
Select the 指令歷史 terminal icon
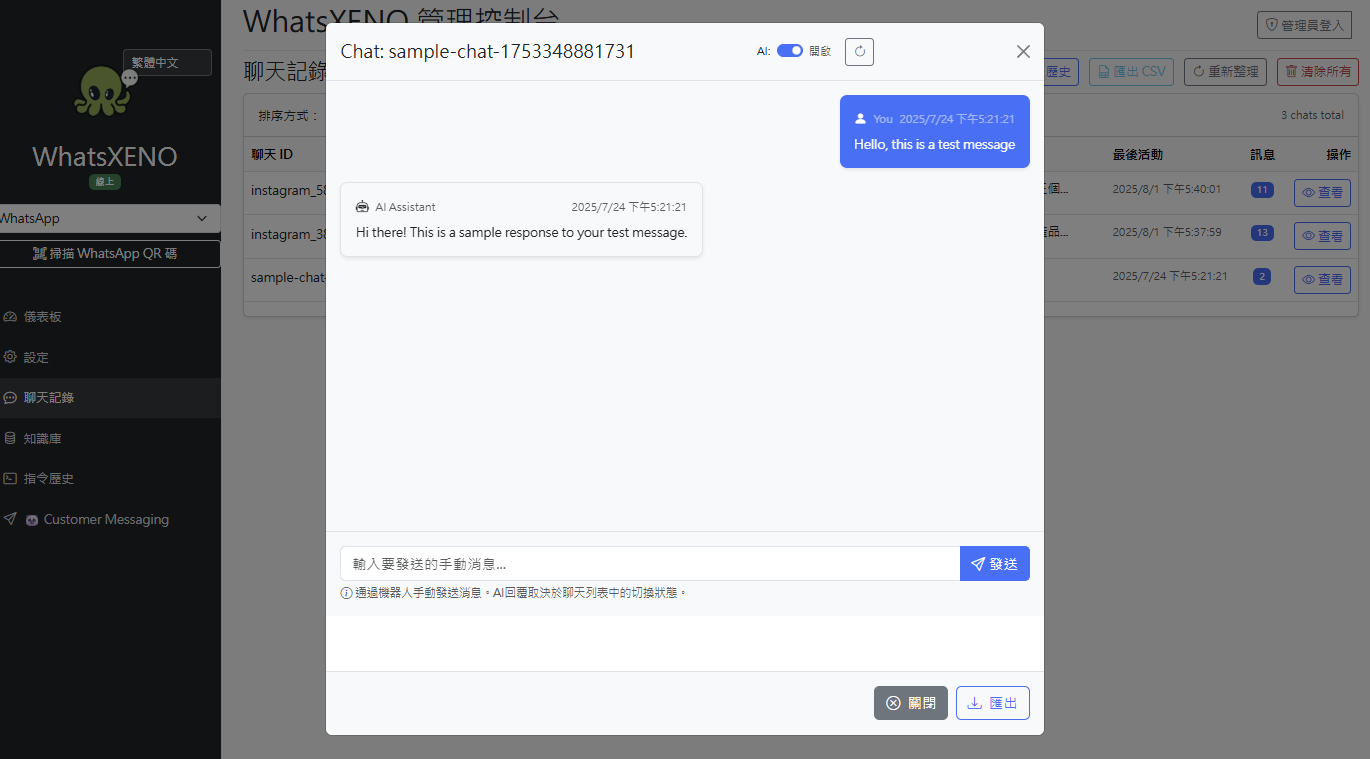pos(11,478)
